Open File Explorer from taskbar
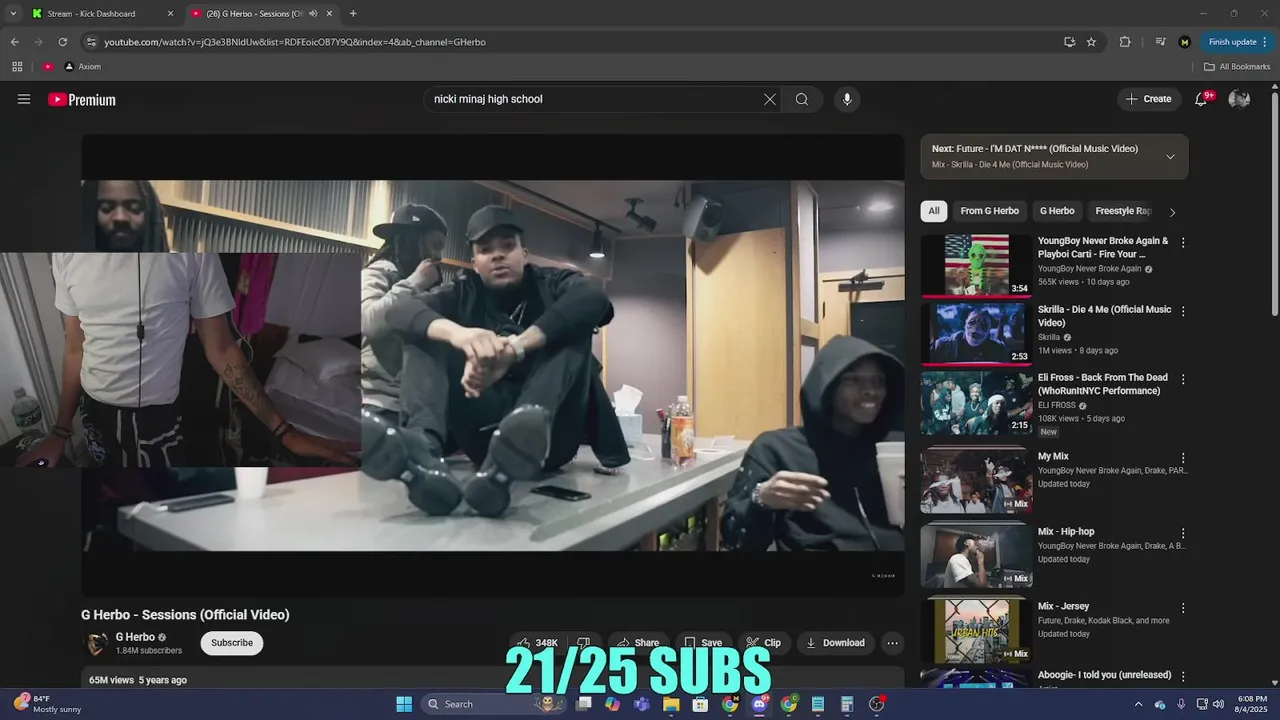 [671, 704]
